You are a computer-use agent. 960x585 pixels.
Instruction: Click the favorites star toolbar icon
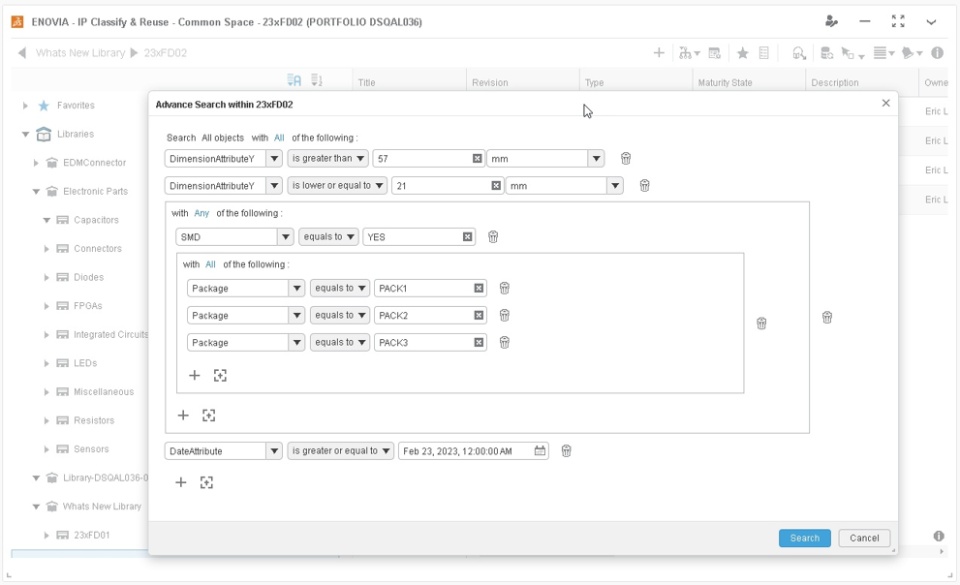point(743,53)
